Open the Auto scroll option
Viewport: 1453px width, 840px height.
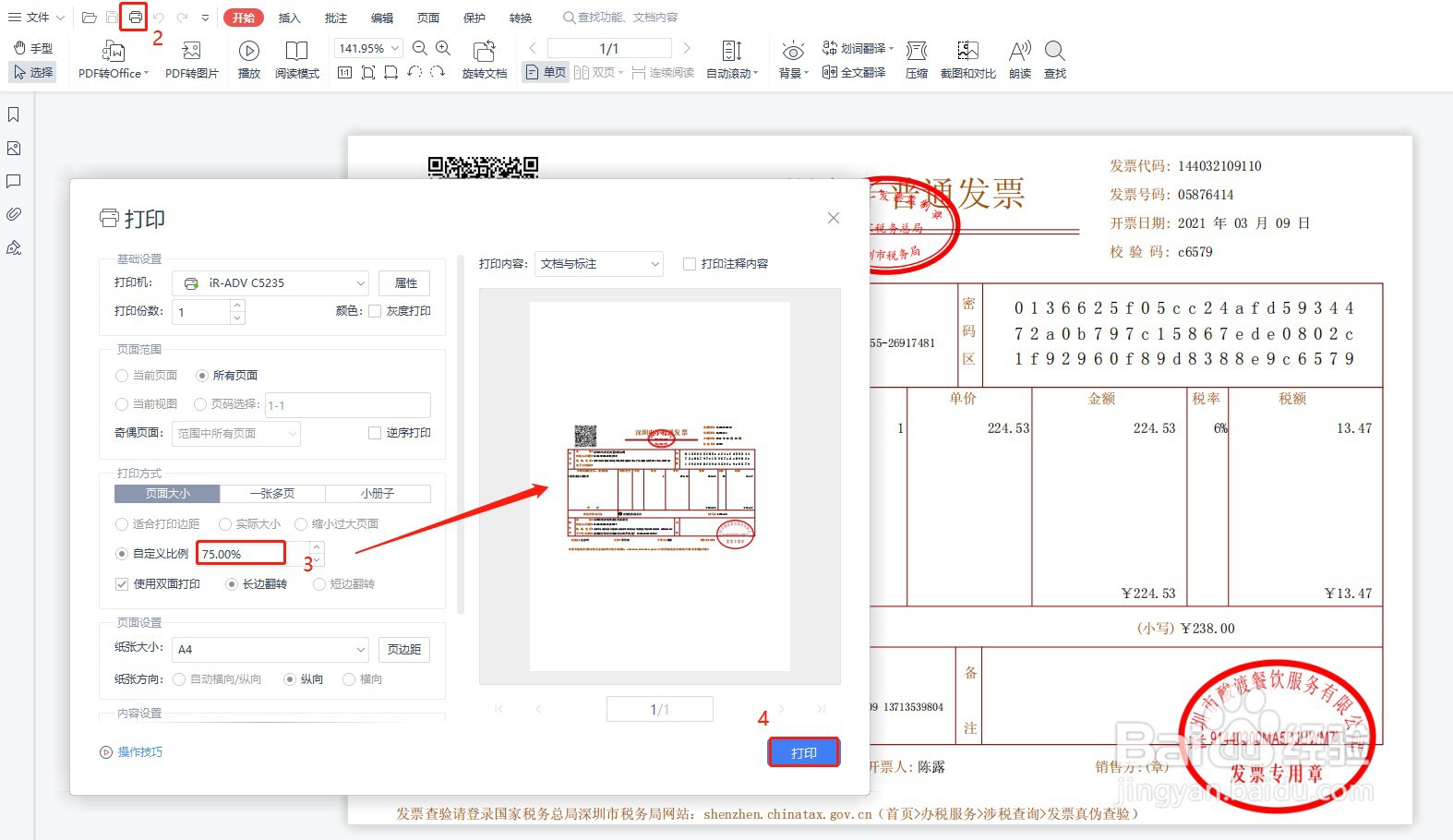tap(732, 59)
